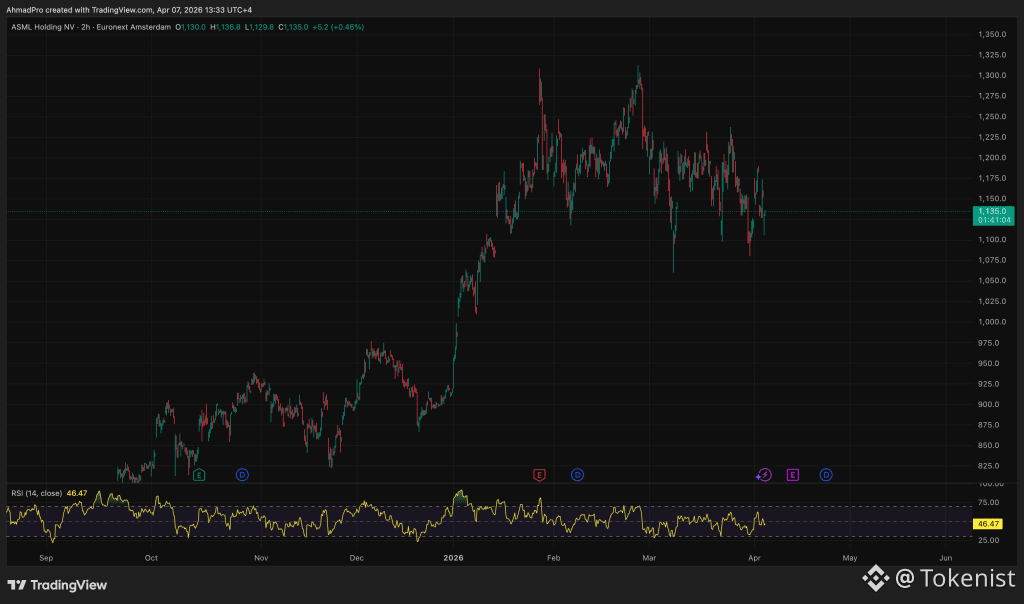Screen dimensions: 1024x604
Task: Click the blue dividend marker before May
Action: click(826, 474)
